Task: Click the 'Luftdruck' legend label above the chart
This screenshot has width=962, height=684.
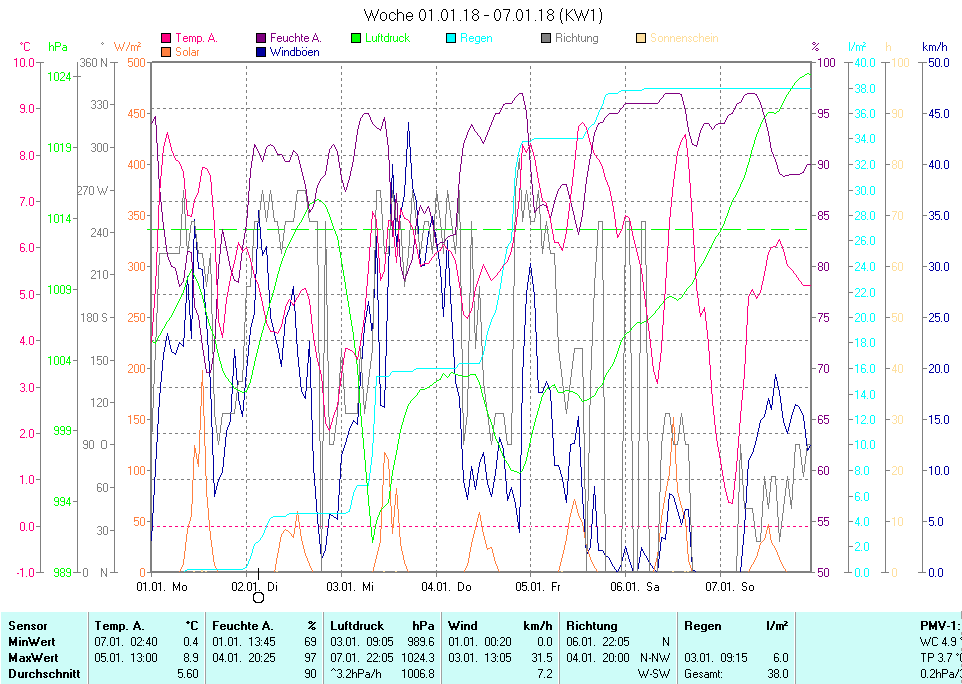Action: coord(387,38)
